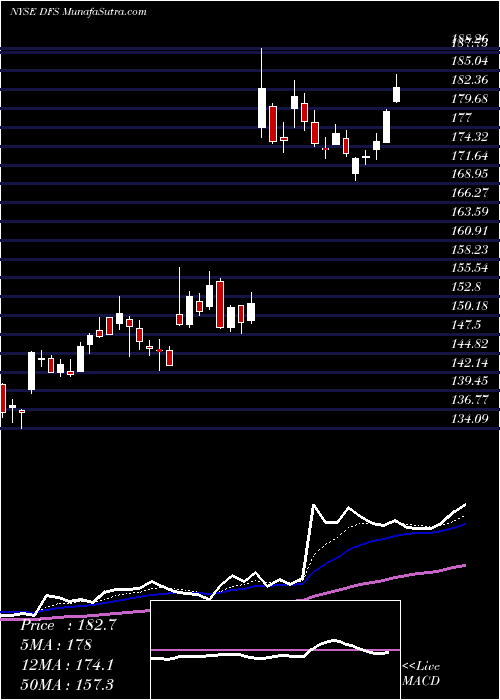Screen dimensions: 500x700
Task: Select the 163.59 price label
Action: [x=470, y=212]
